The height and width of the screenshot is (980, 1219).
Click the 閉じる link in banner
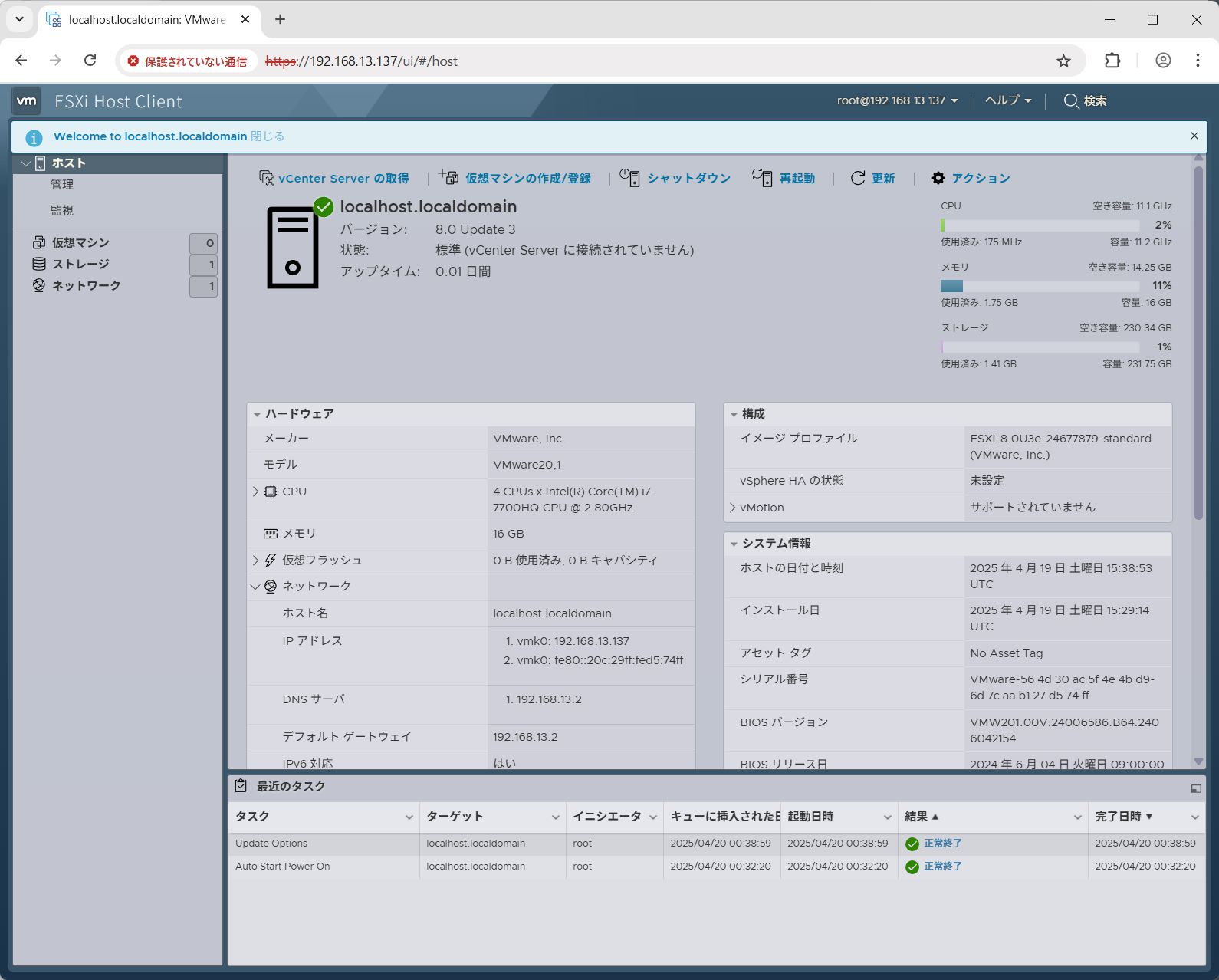[268, 136]
